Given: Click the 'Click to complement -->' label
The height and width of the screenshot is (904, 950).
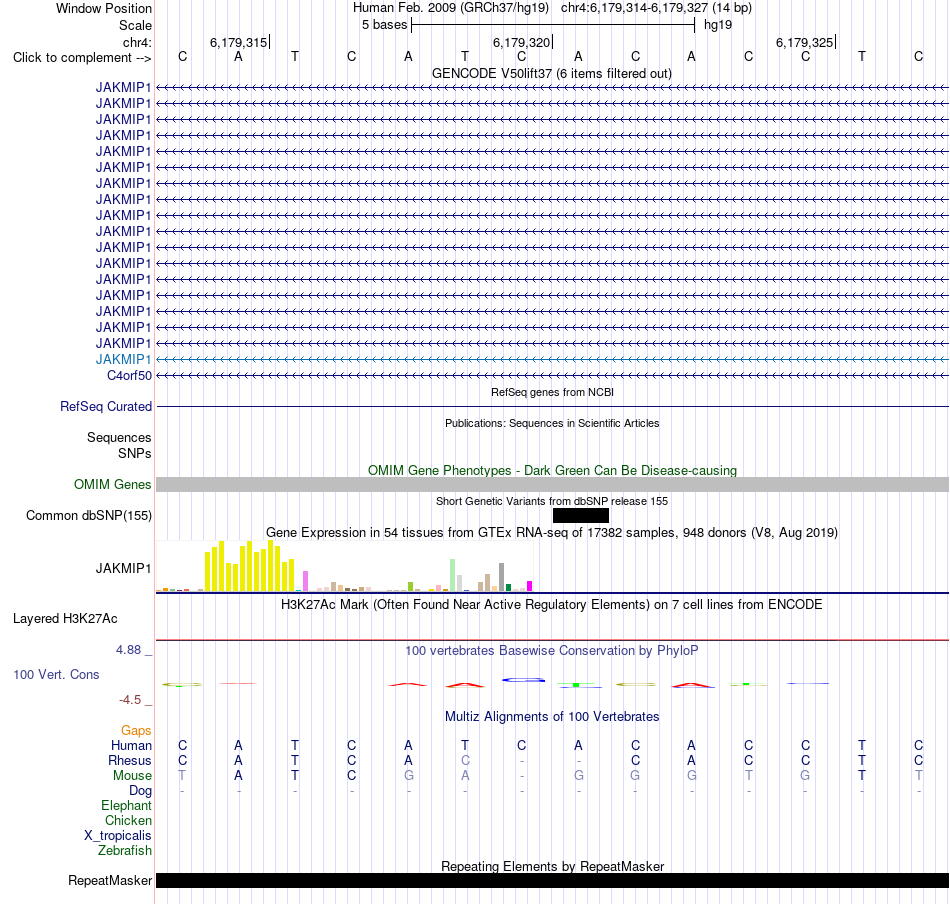Looking at the screenshot, I should point(82,58).
